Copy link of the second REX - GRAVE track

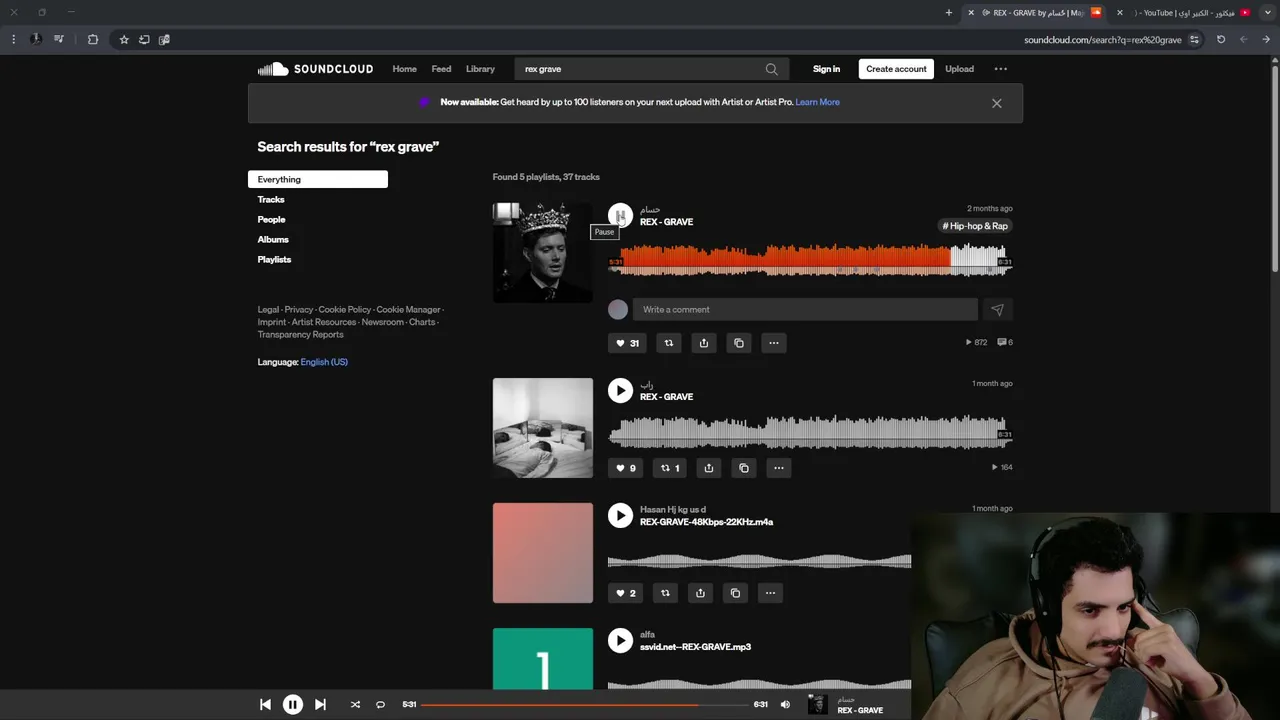click(744, 468)
